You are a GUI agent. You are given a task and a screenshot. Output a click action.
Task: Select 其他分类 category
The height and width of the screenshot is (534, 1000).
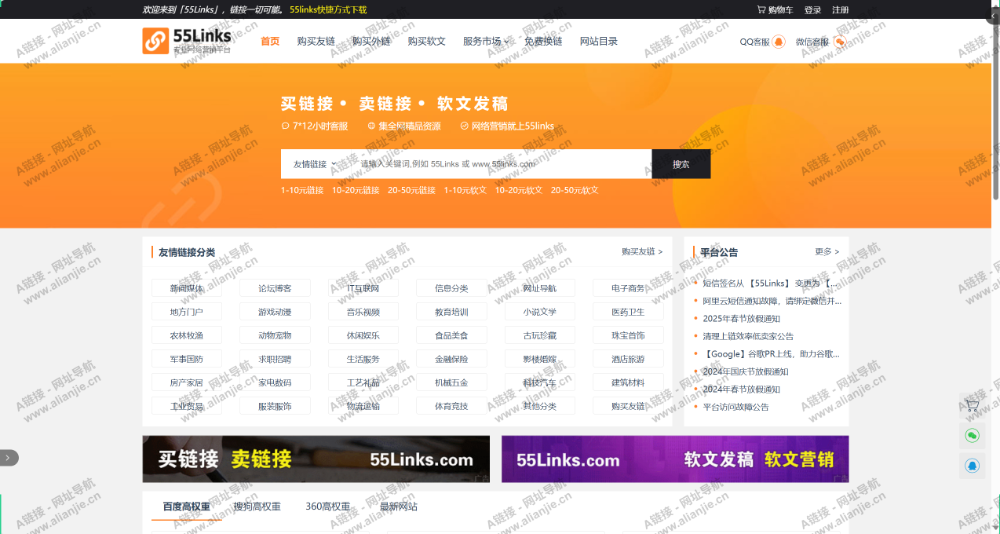point(540,406)
